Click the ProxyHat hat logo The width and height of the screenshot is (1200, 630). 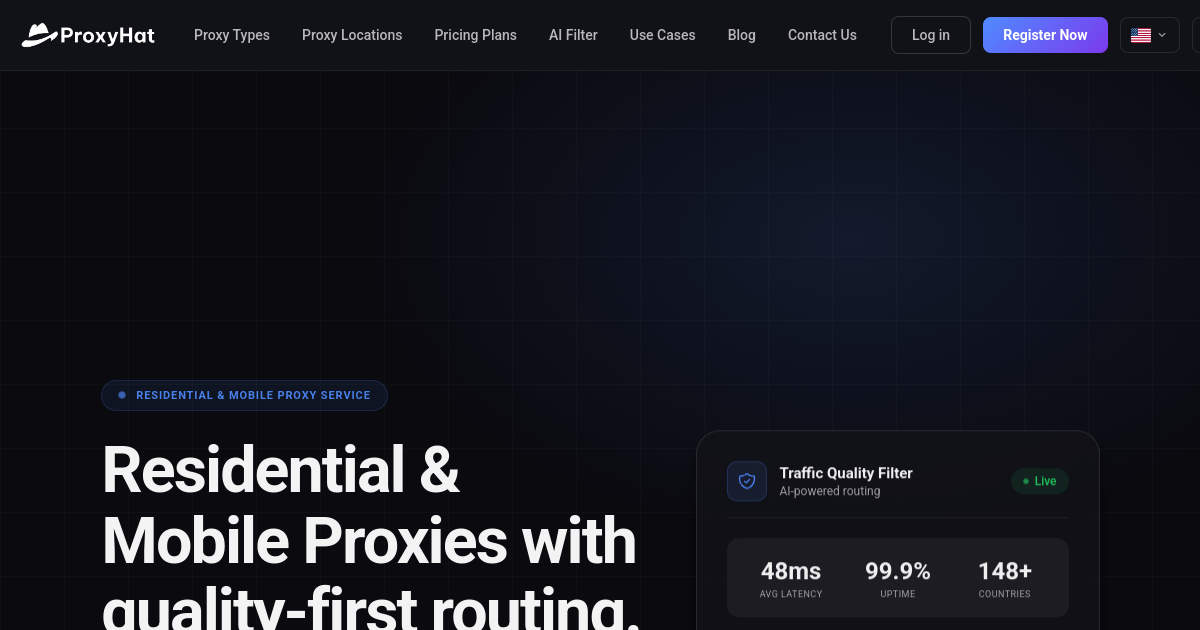88,35
